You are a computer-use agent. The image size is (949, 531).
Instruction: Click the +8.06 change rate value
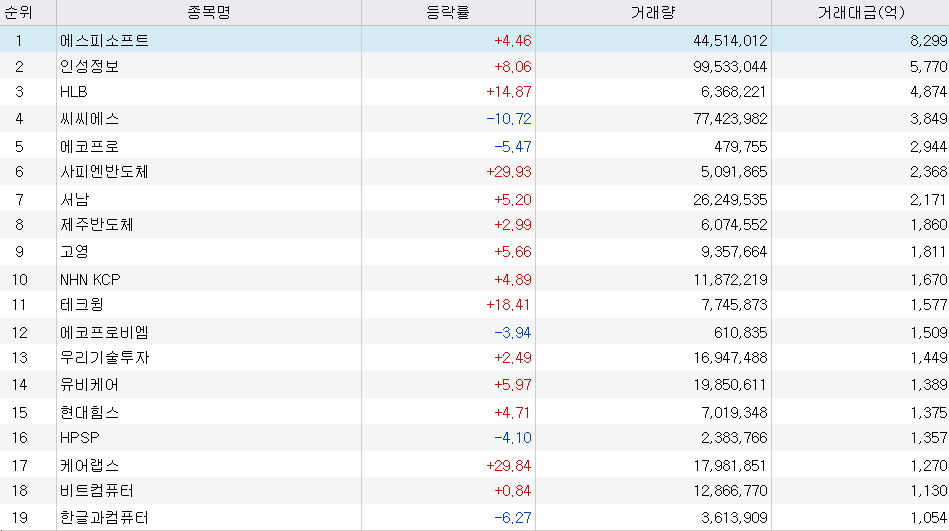coord(513,66)
